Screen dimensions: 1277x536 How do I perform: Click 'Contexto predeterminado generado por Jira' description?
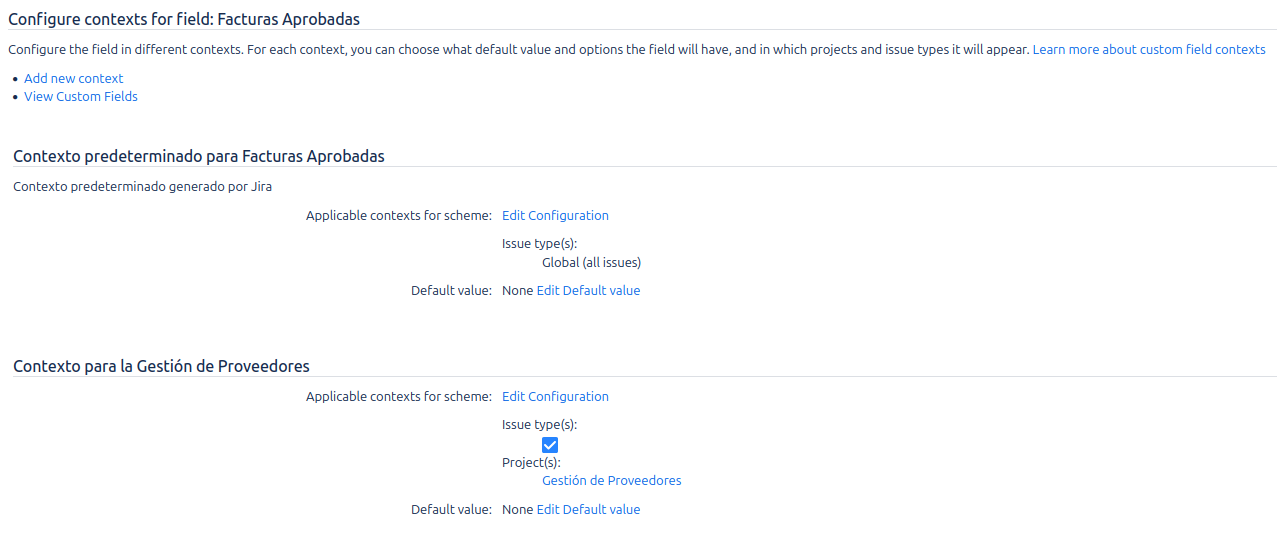(x=142, y=186)
